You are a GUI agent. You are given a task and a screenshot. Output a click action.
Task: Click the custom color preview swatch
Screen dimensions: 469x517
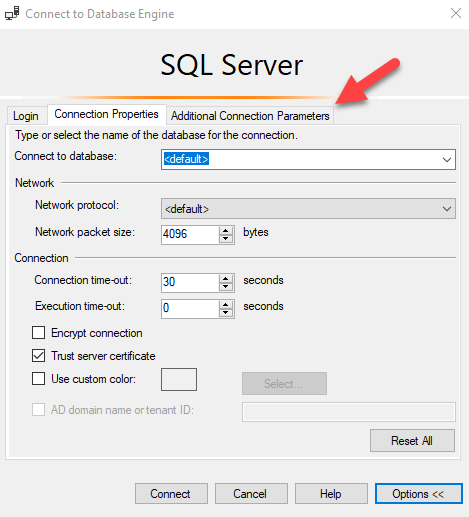point(179,379)
